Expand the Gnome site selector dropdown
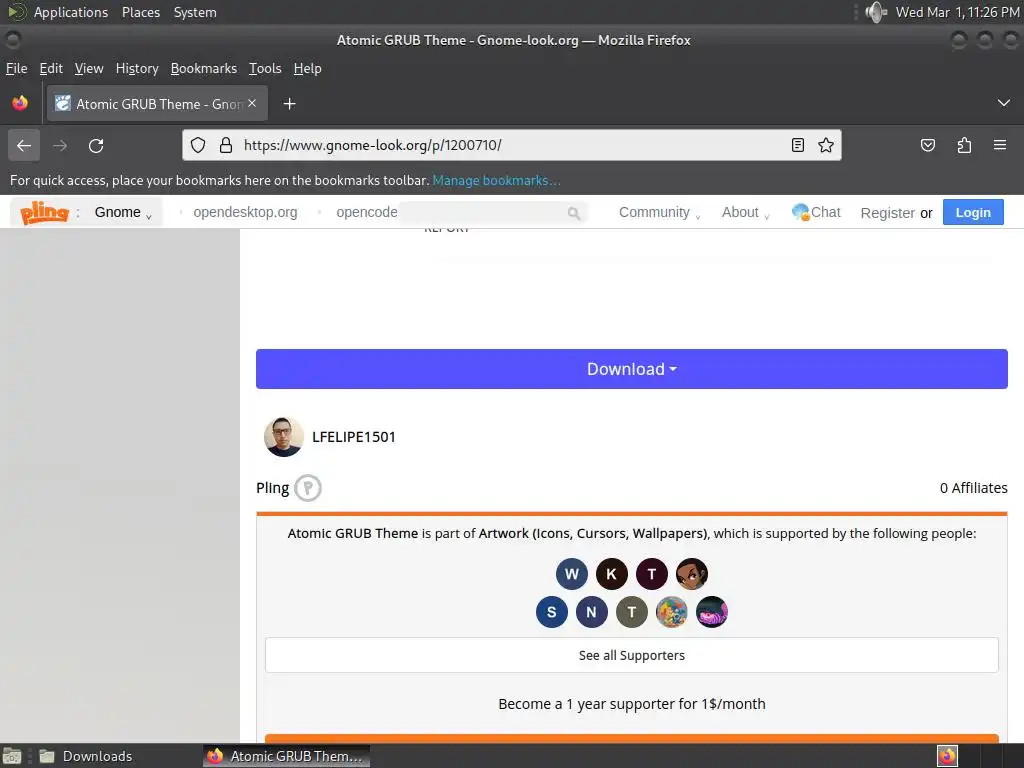Screen dimensions: 1024x768 (x=123, y=212)
